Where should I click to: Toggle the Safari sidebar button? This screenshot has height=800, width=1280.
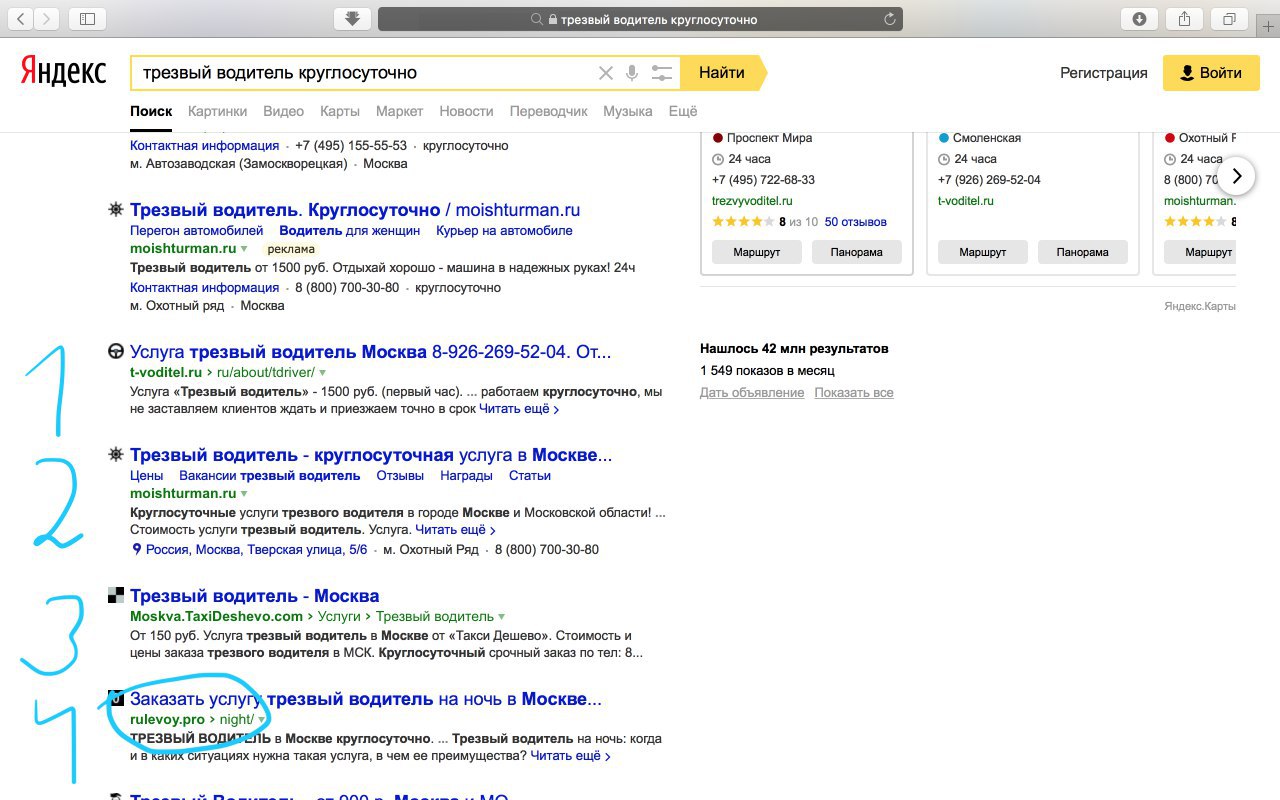87,18
